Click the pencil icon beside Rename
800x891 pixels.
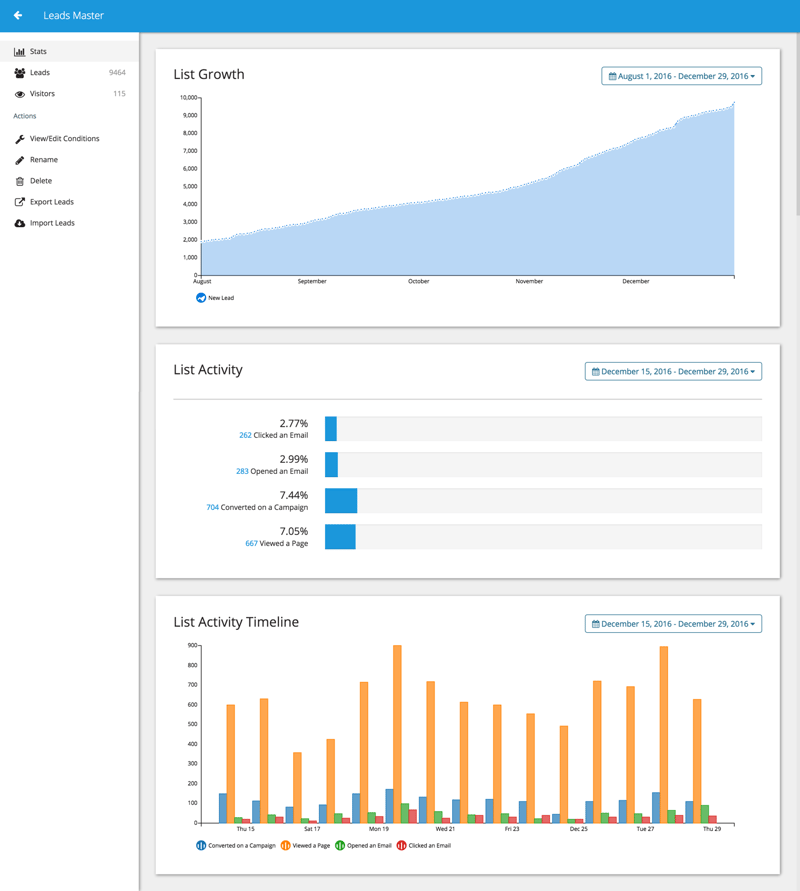(19, 160)
